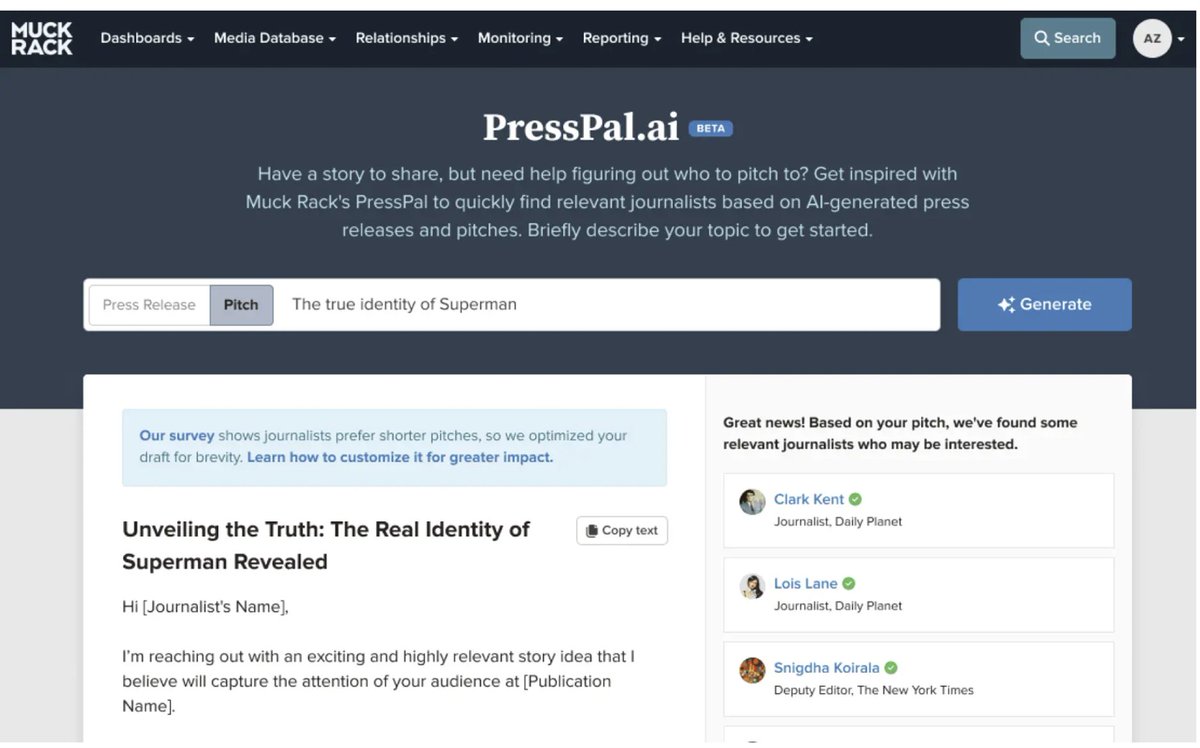Click Lois Lane's profile photo
1200x748 pixels.
coord(752,587)
